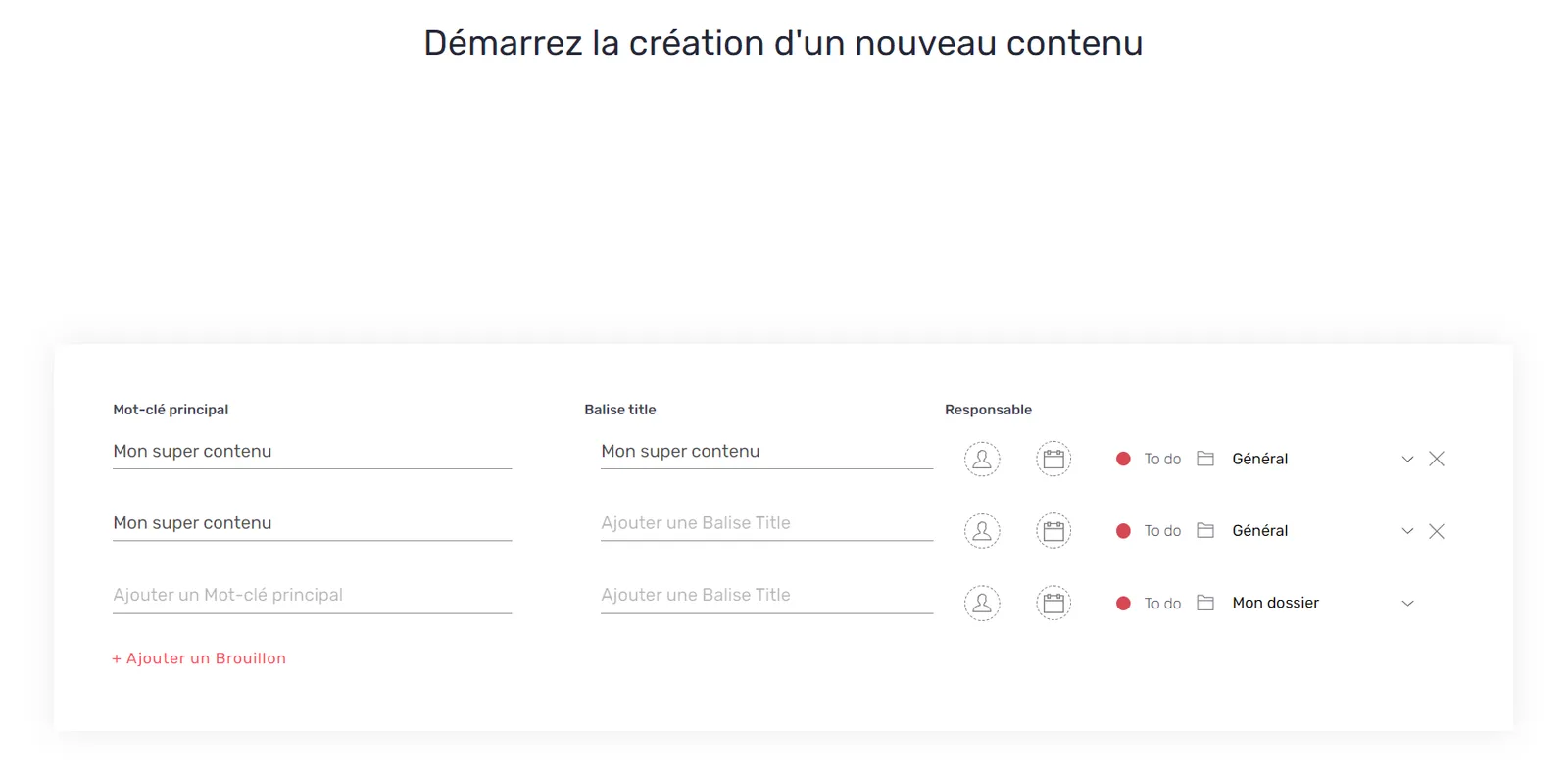Change the To do status in the Mon dossier row
Screen dimensions: 1568x778
pos(1149,604)
